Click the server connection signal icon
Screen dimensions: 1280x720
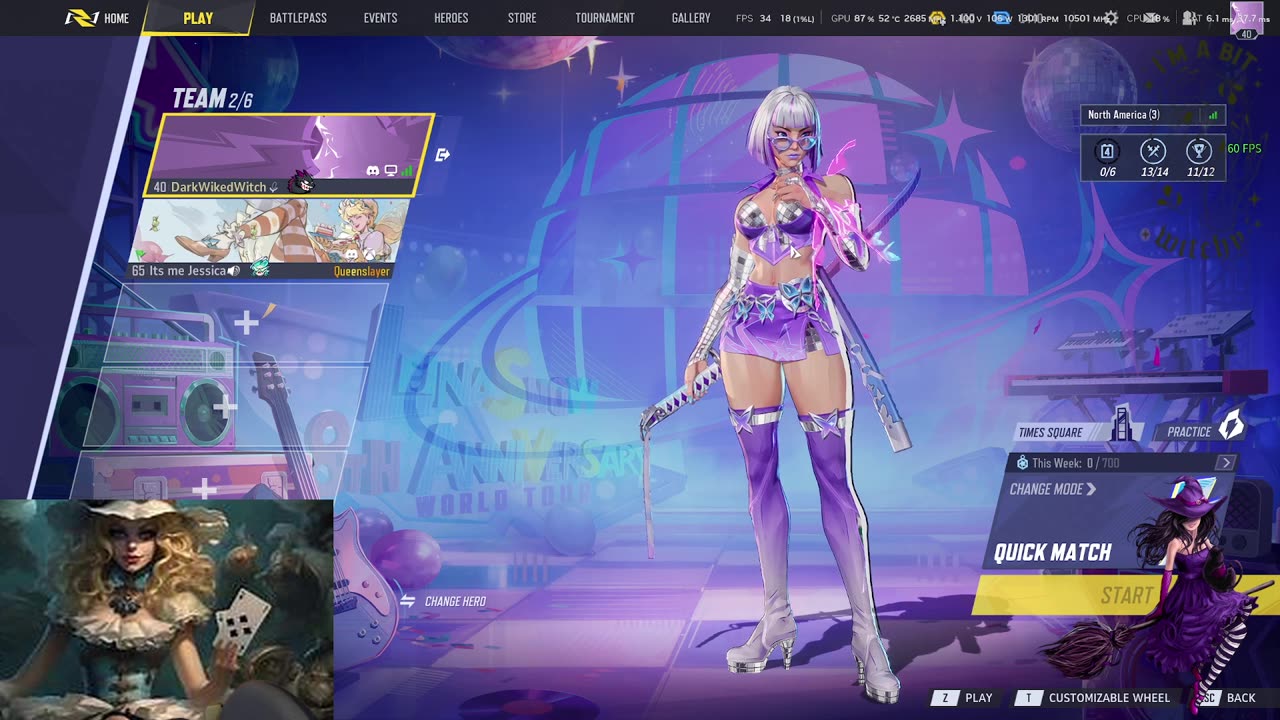pos(1213,115)
